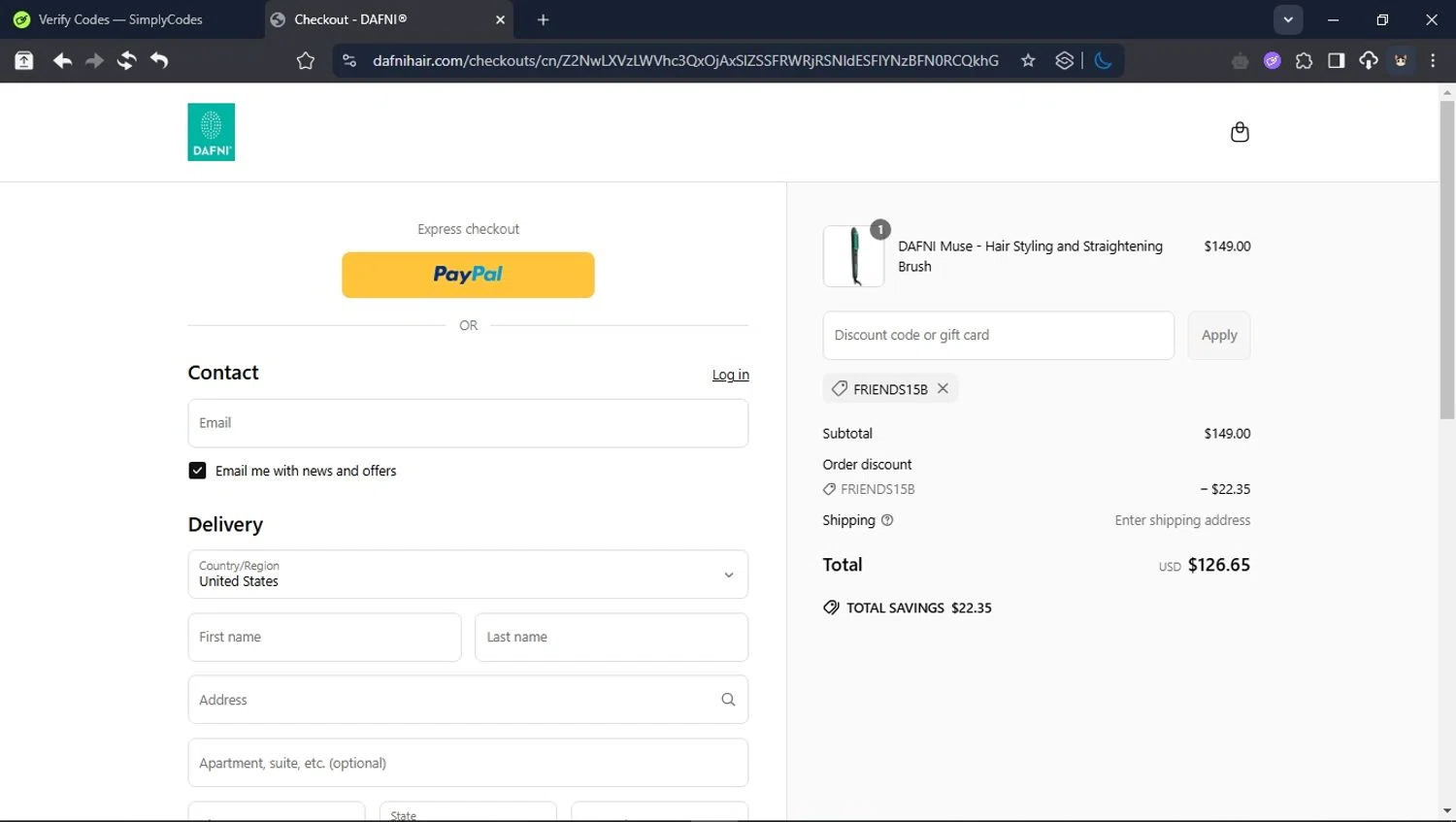1456x822 pixels.
Task: Open the site information icon in the address bar
Action: pos(349,61)
